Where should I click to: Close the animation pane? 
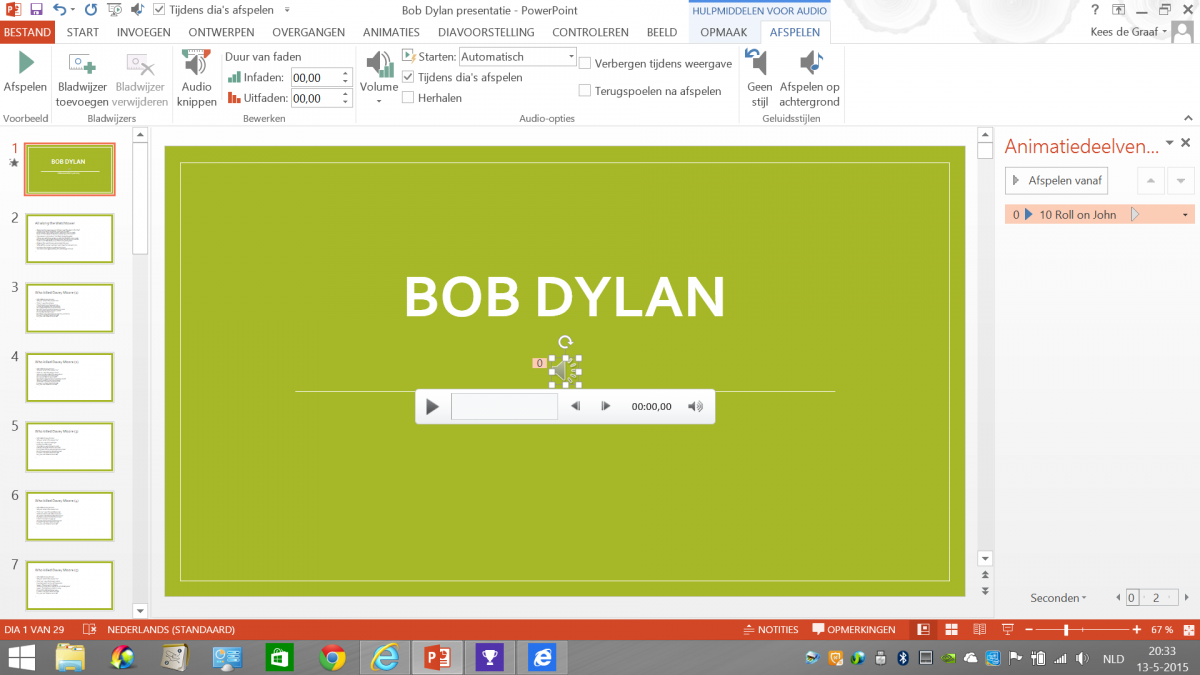[x=1186, y=144]
